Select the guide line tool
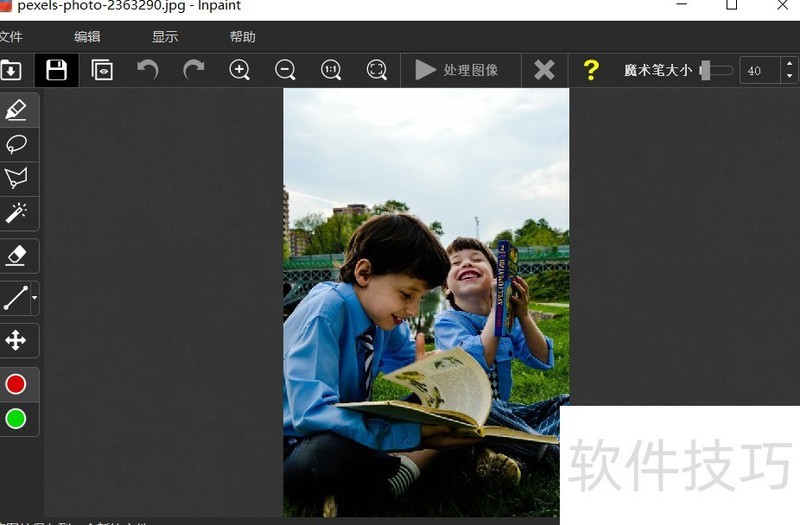 [15, 298]
